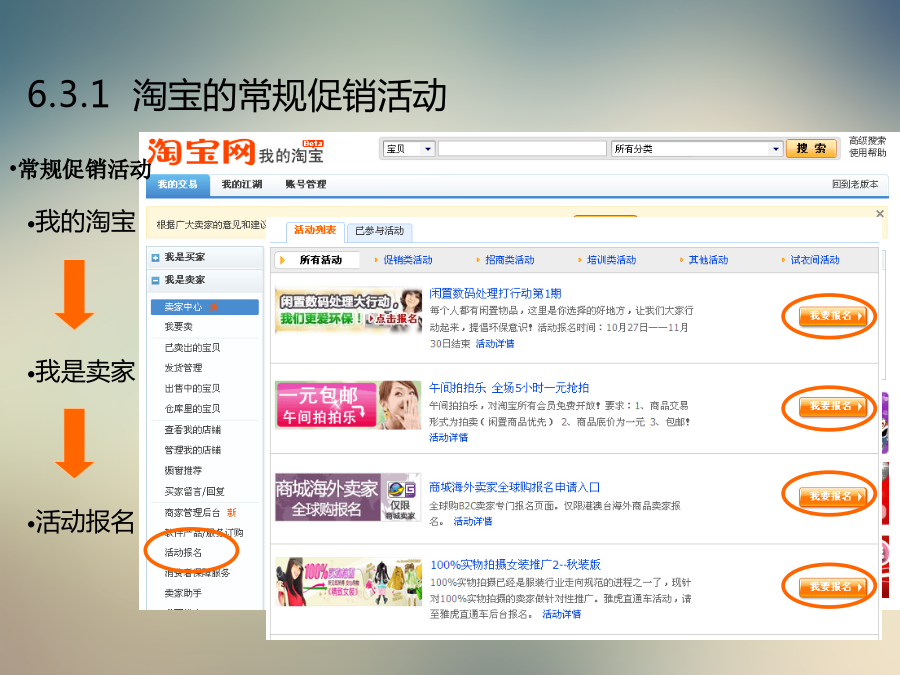The height and width of the screenshot is (675, 900).
Task: Open 活动详情 for 100%实物拍摄 activity
Action: pos(561,615)
